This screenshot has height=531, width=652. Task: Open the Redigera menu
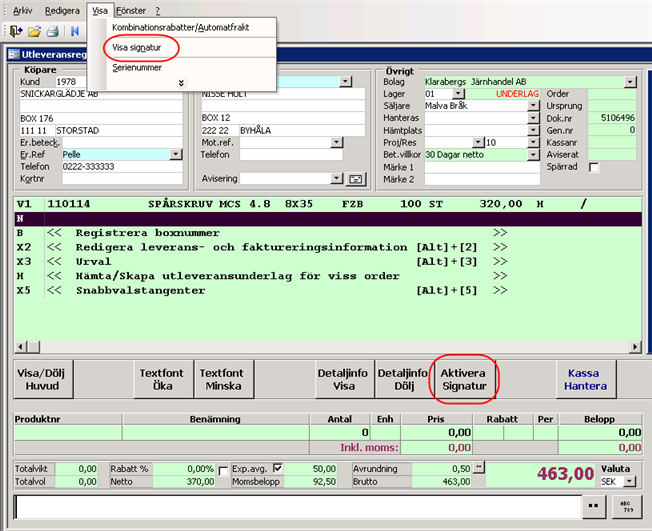coord(62,10)
